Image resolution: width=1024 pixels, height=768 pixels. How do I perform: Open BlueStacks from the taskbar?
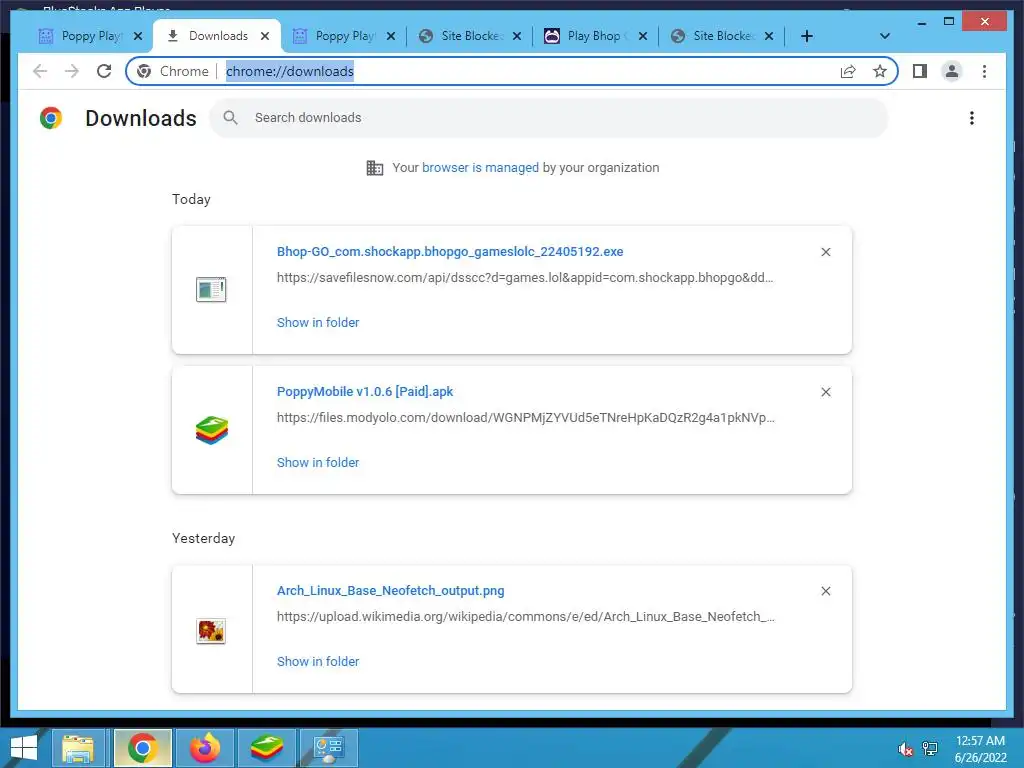click(x=267, y=748)
